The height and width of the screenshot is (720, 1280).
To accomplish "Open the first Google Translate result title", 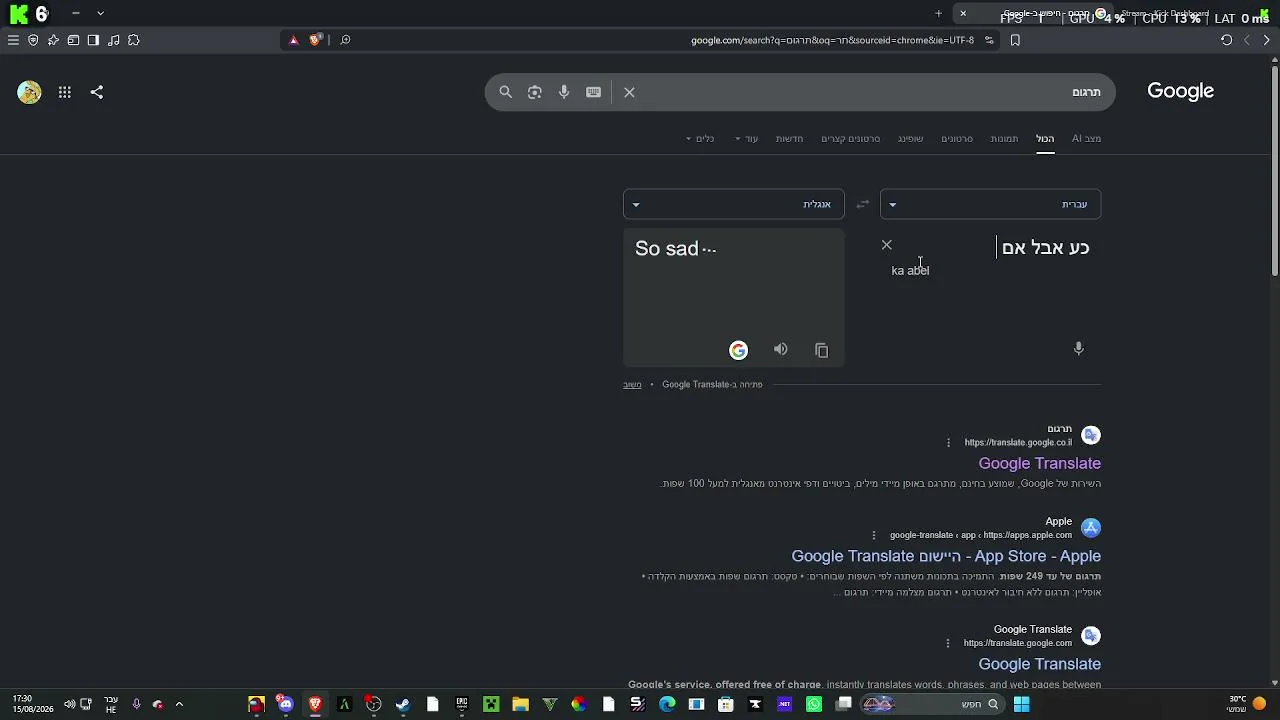I will (x=1039, y=463).
